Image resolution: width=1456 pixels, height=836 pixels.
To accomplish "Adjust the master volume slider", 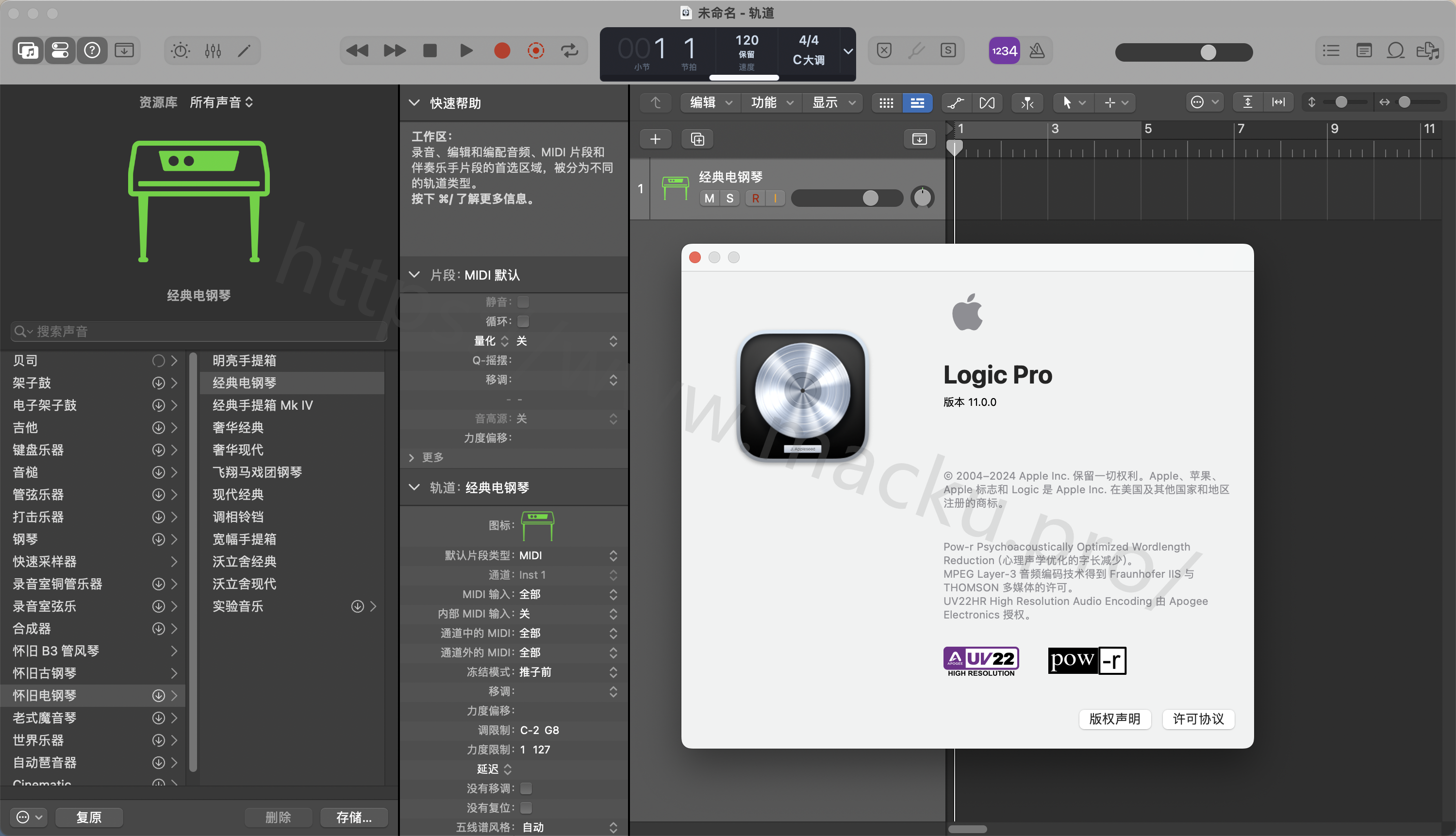I will (1183, 51).
